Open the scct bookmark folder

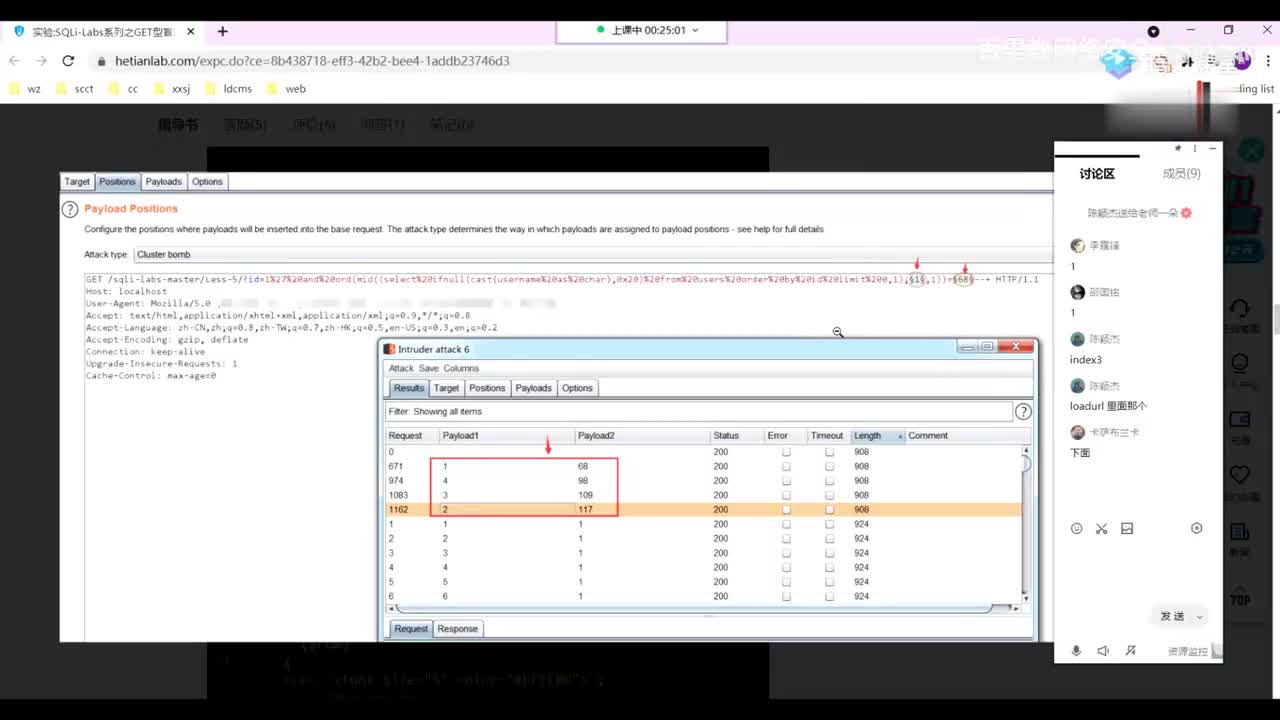click(75, 89)
